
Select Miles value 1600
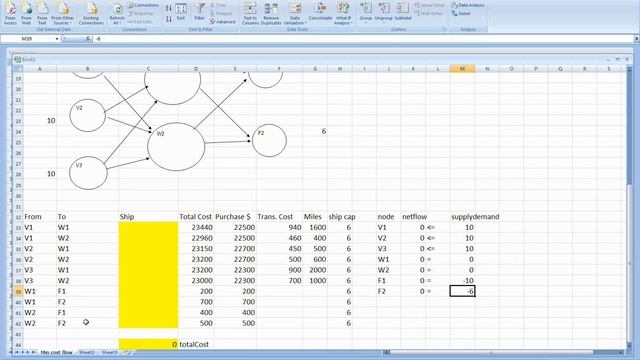click(315, 227)
